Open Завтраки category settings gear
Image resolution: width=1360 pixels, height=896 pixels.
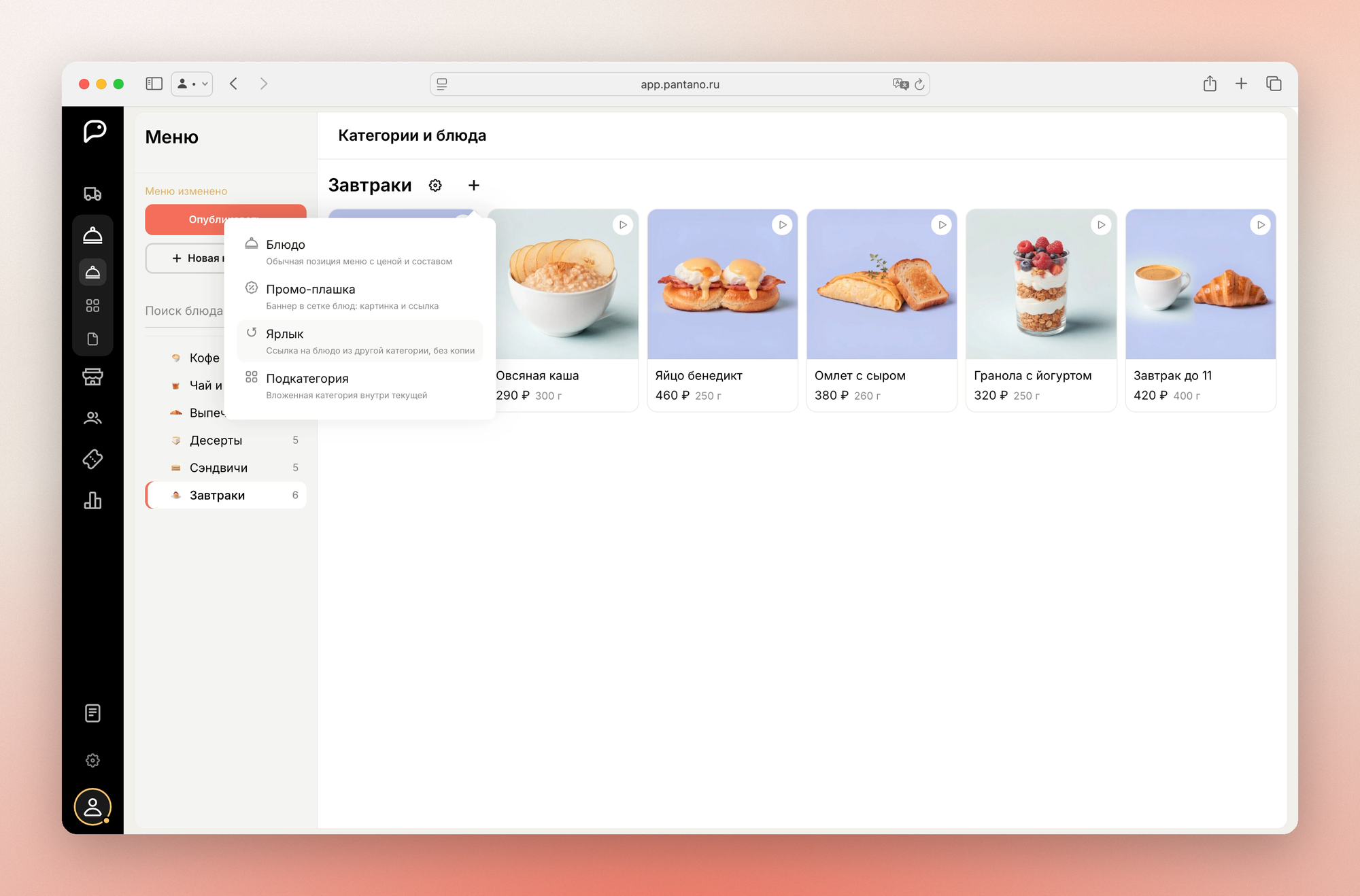[435, 185]
